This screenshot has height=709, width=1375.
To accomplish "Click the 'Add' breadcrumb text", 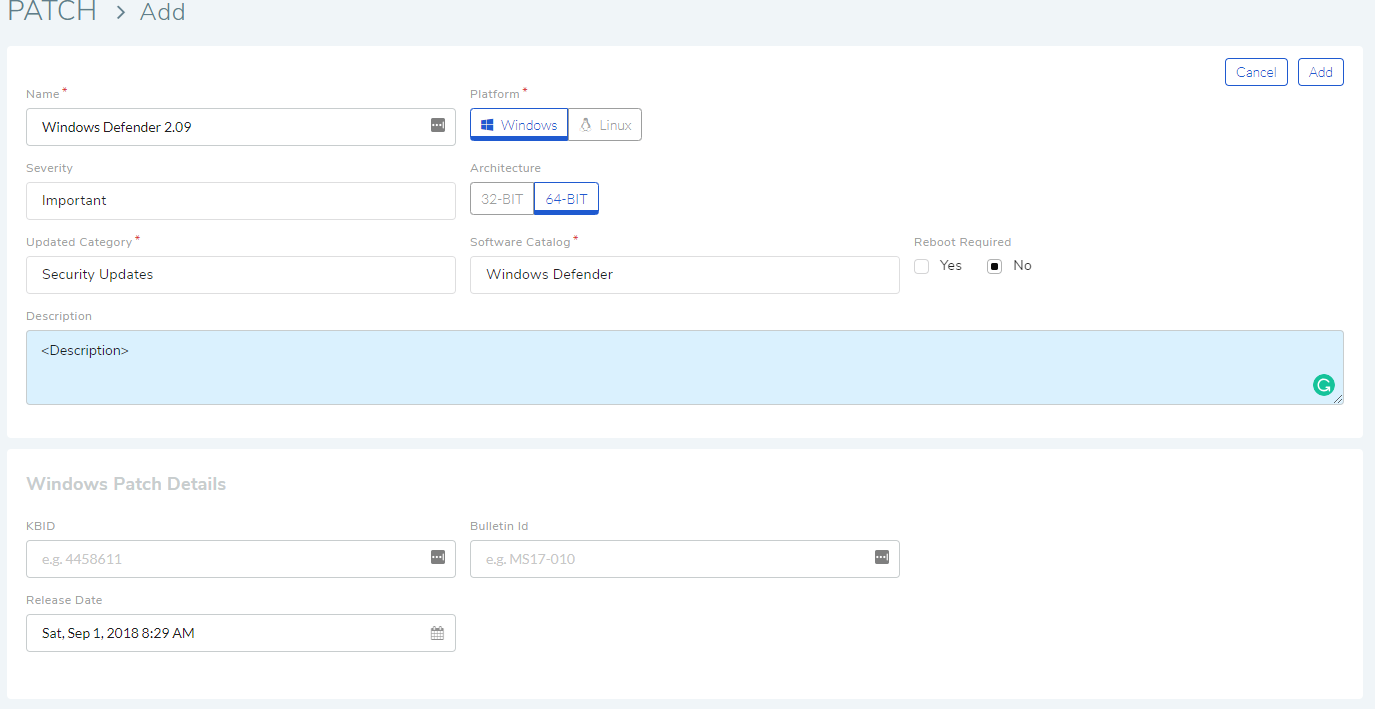I will pyautogui.click(x=162, y=13).
